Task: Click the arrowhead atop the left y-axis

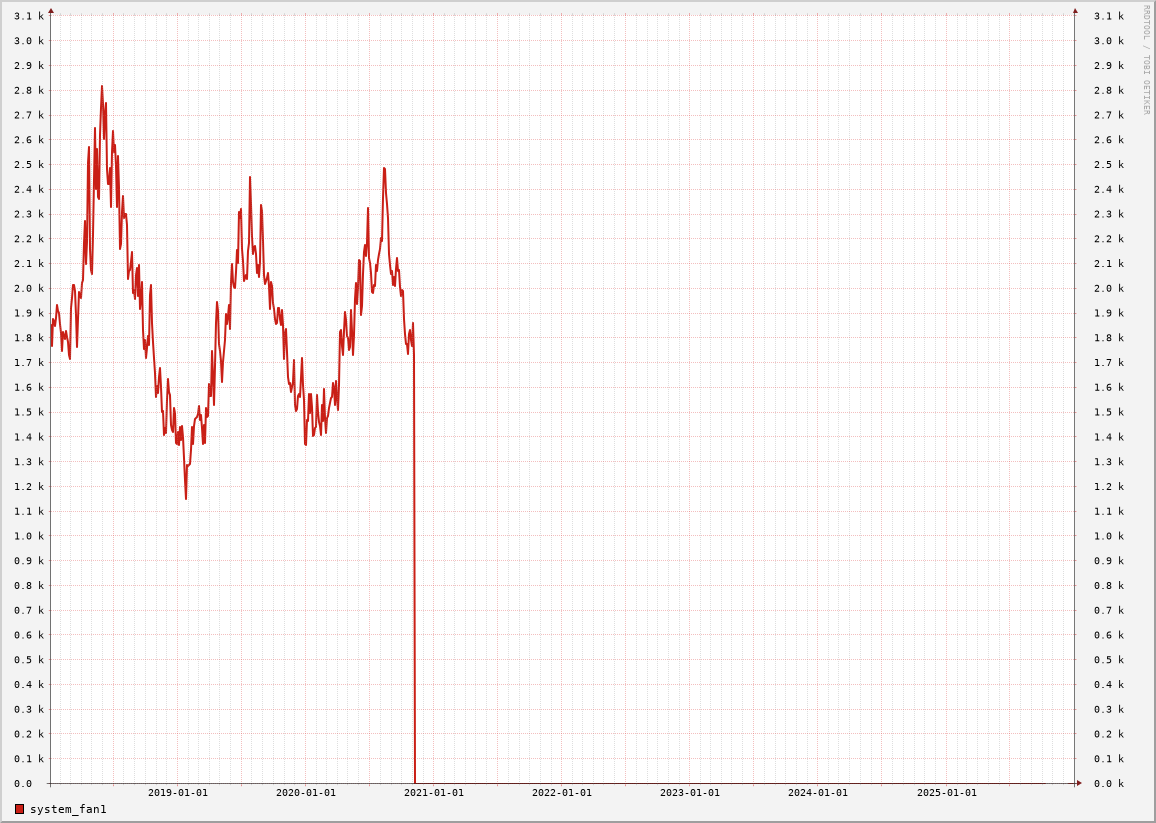Action: 51,11
